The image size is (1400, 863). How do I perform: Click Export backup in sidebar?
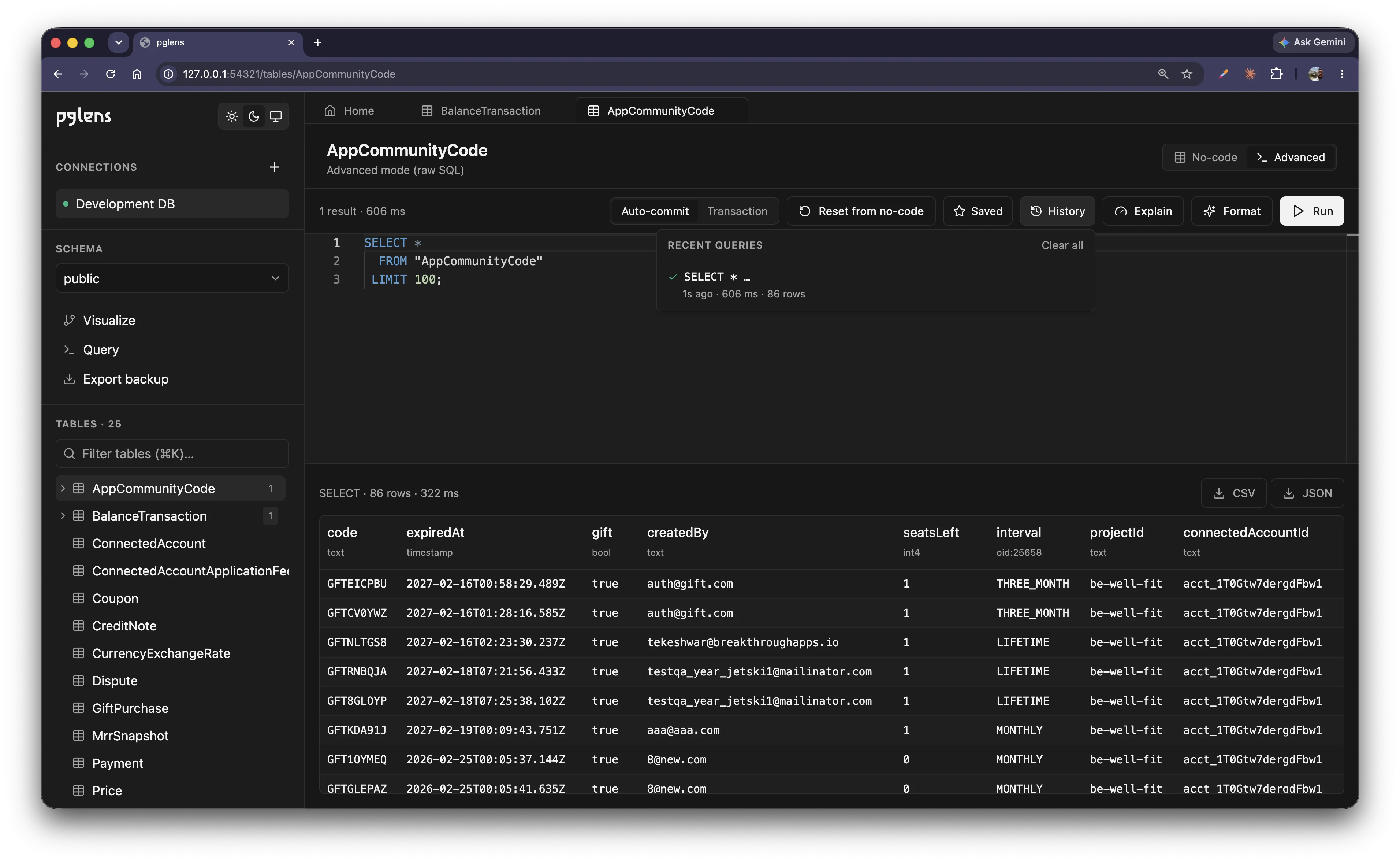126,379
